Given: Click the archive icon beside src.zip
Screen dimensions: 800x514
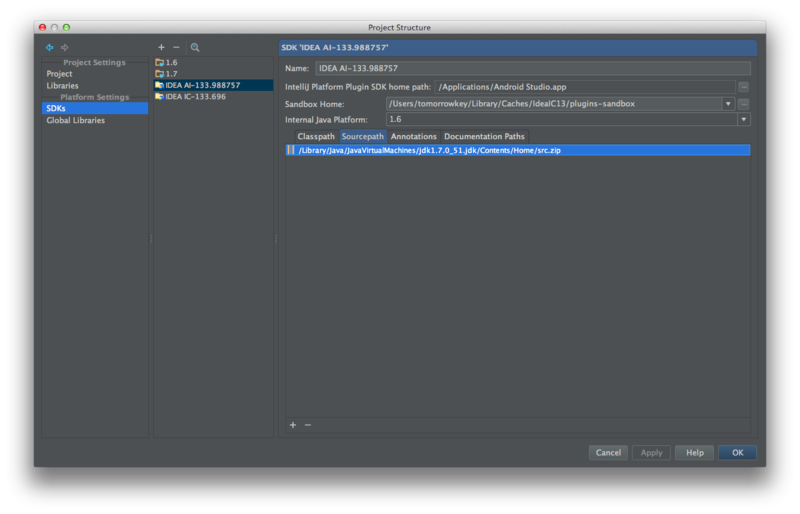Looking at the screenshot, I should coord(291,150).
